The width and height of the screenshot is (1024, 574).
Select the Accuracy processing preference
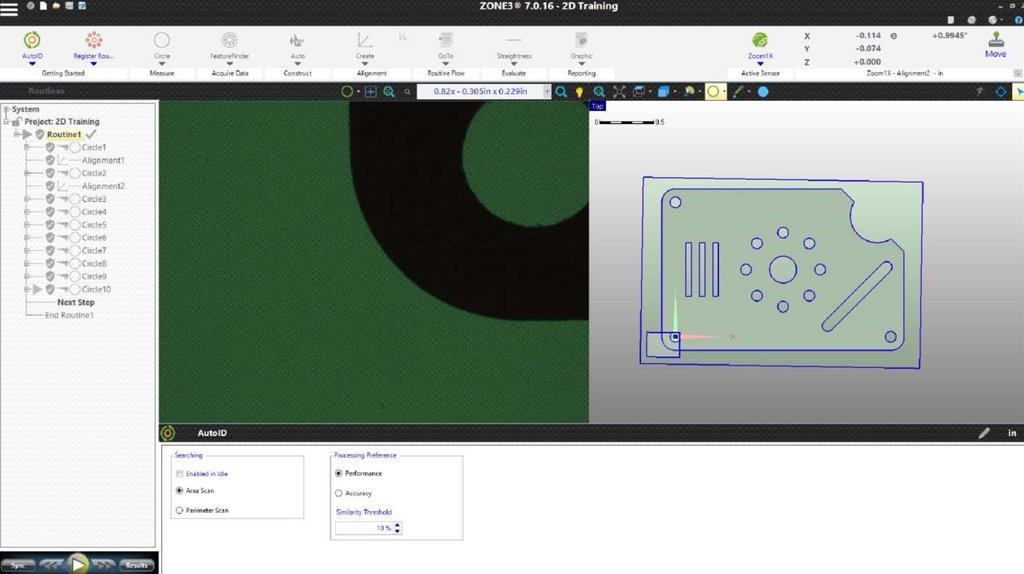click(x=339, y=493)
